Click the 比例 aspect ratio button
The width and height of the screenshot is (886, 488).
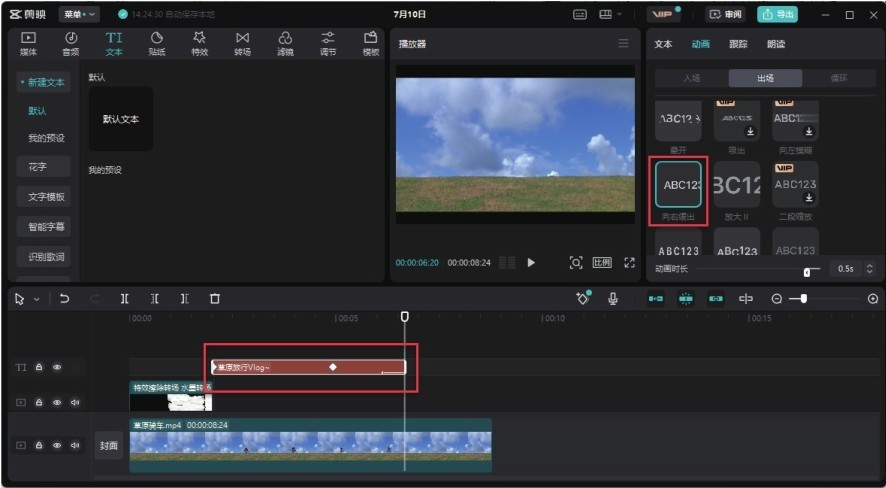tap(602, 263)
